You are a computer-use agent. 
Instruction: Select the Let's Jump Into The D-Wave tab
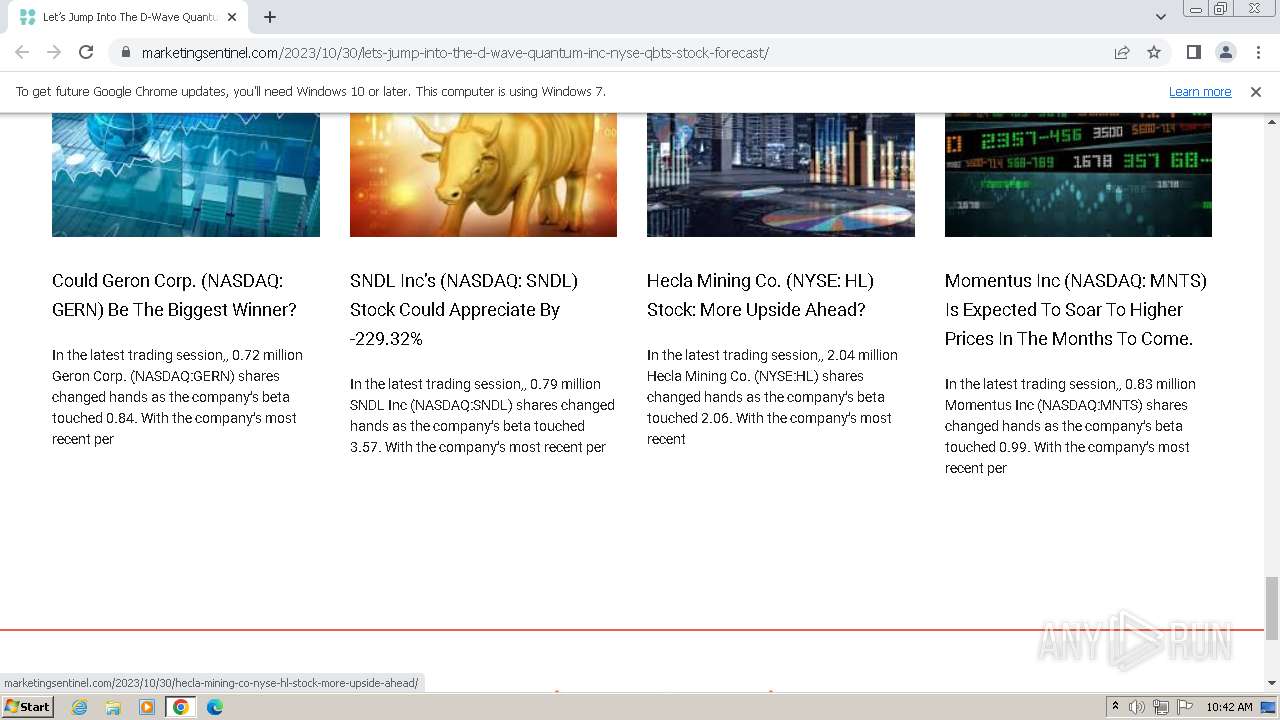coord(127,17)
